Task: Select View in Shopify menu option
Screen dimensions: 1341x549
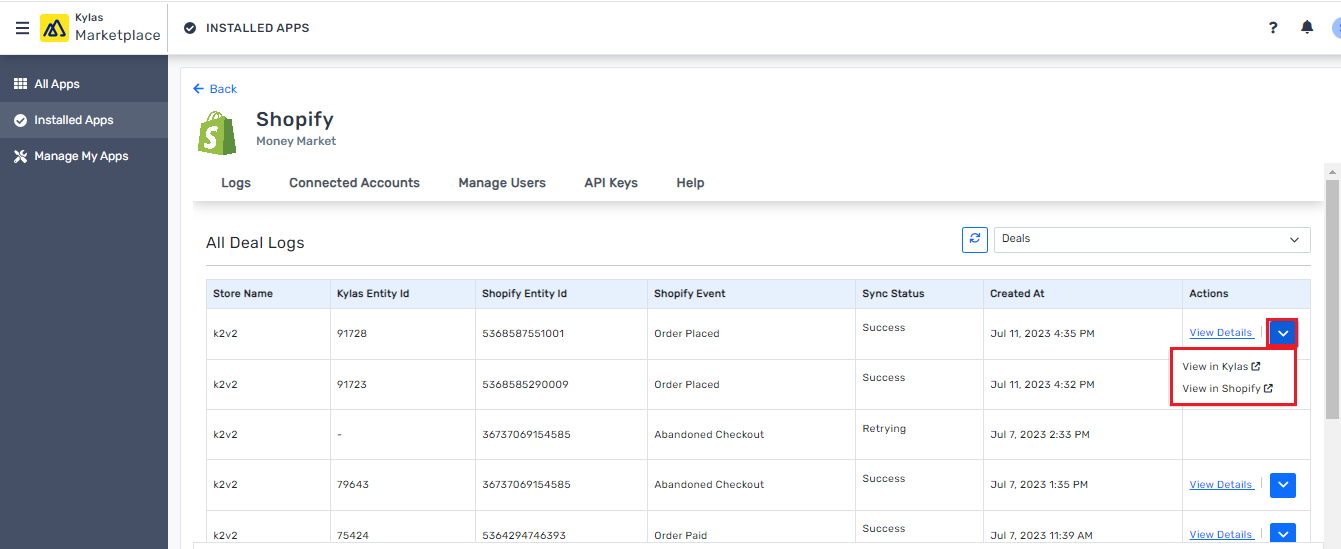Action: tap(1226, 389)
